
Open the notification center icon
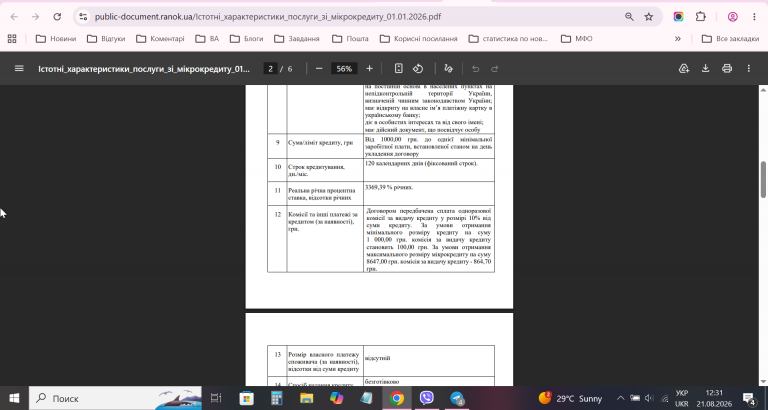pyautogui.click(x=749, y=398)
